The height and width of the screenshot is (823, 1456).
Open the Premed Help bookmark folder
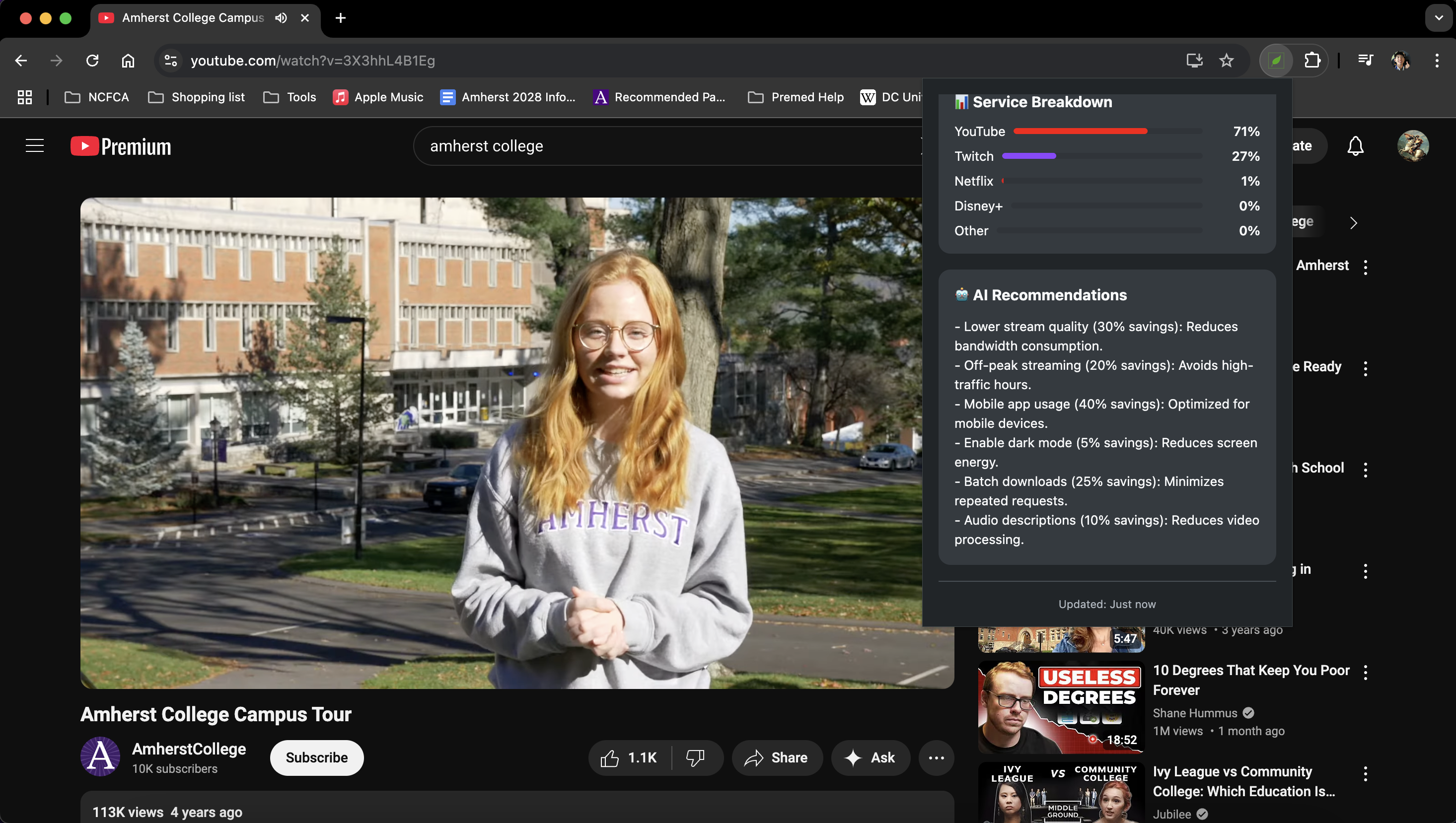795,97
